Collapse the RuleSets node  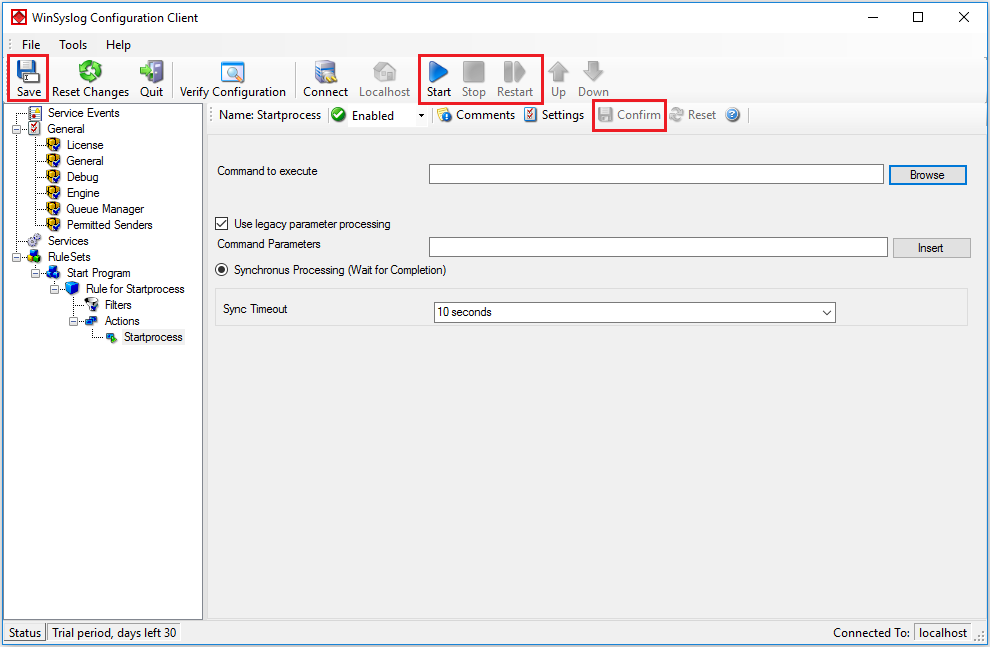click(16, 257)
